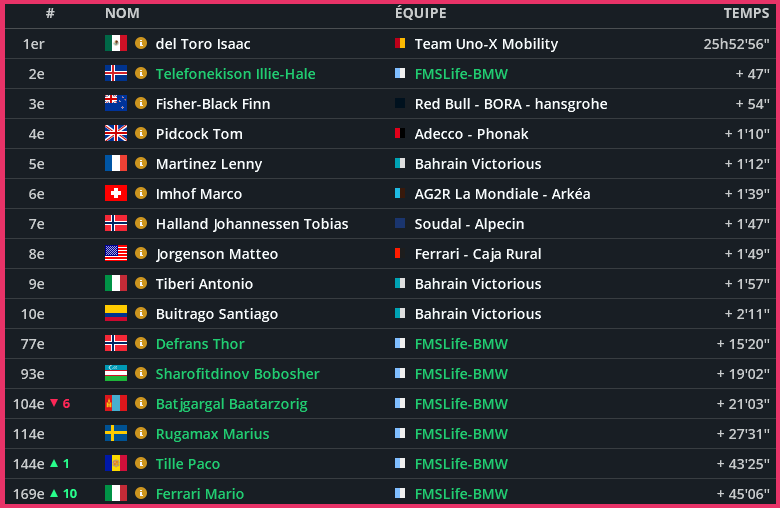This screenshot has width=780, height=508.
Task: Click the Team Uno-X Mobility jersey icon
Action: 400,44
